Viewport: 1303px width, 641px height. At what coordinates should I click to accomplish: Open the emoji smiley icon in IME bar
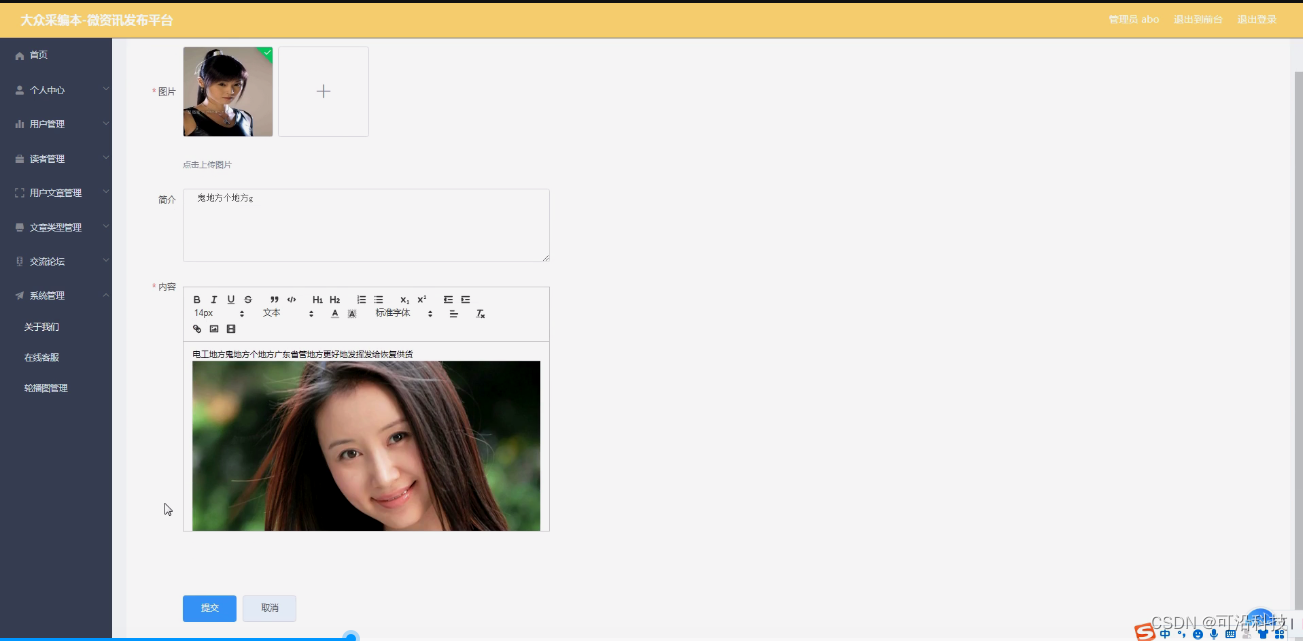1198,633
